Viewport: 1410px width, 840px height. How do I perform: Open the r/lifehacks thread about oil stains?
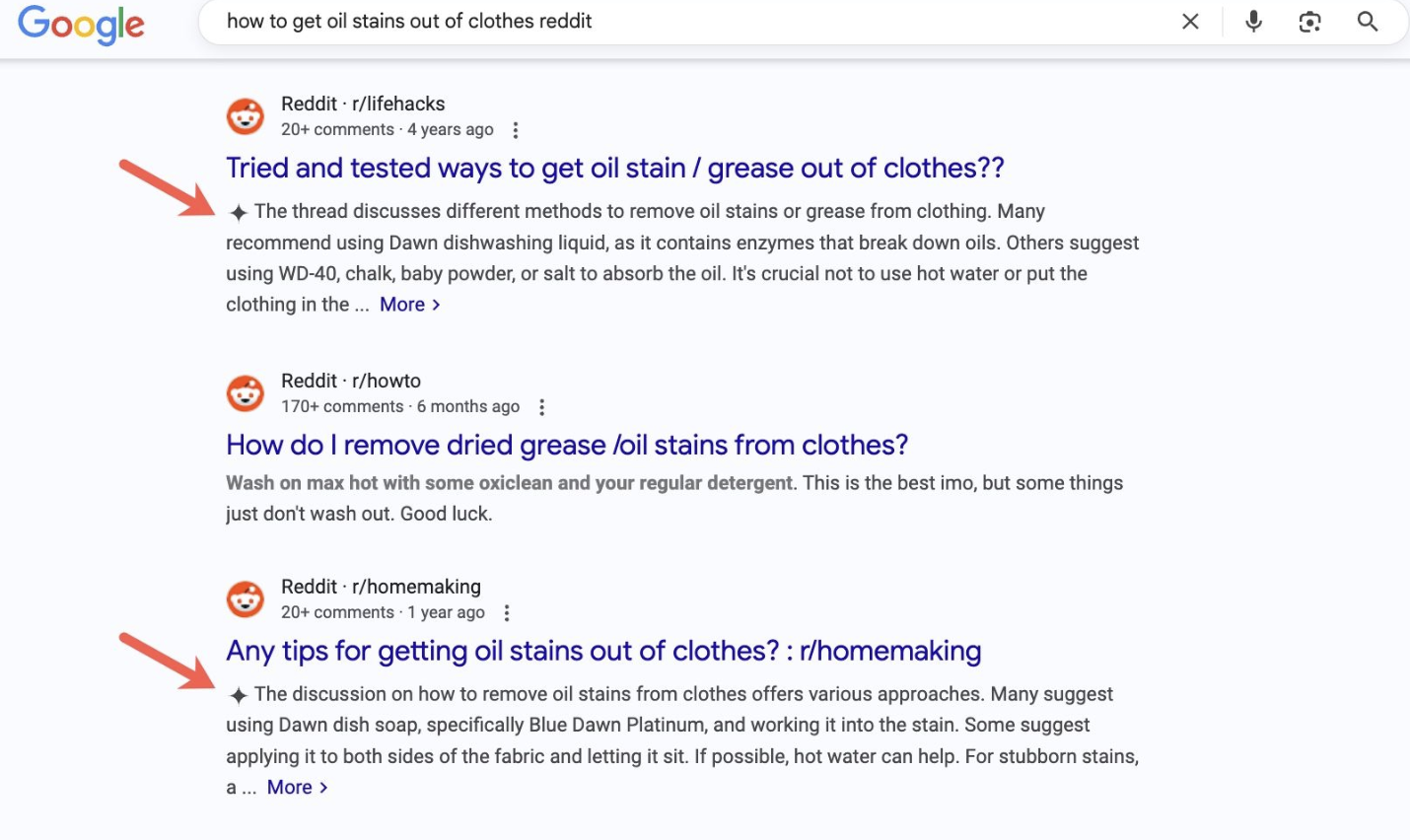614,168
